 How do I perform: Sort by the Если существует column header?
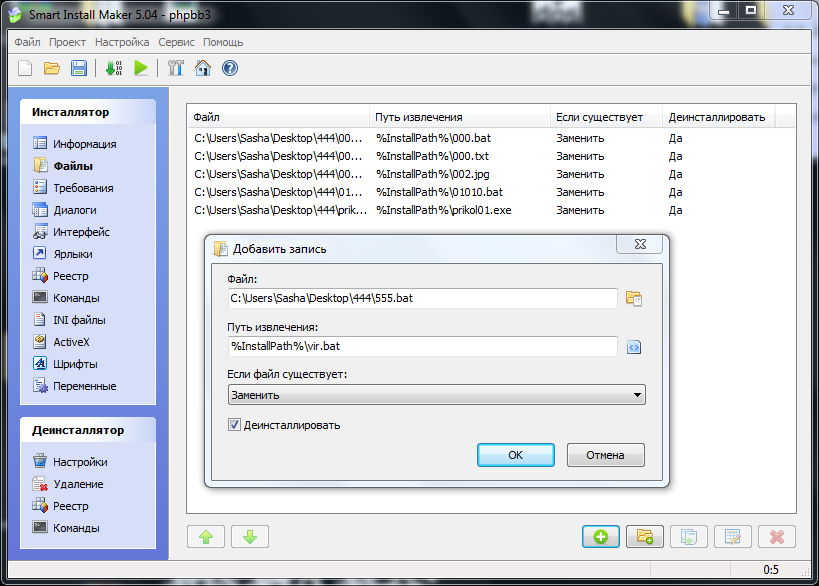click(606, 117)
